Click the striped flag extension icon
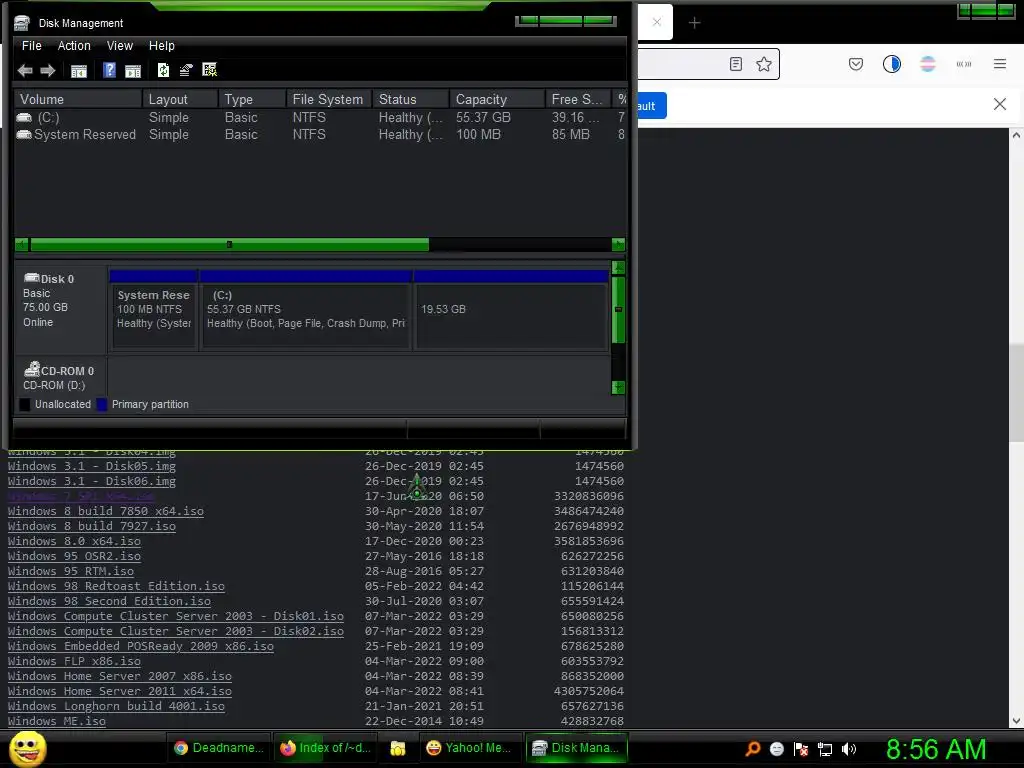 928,64
